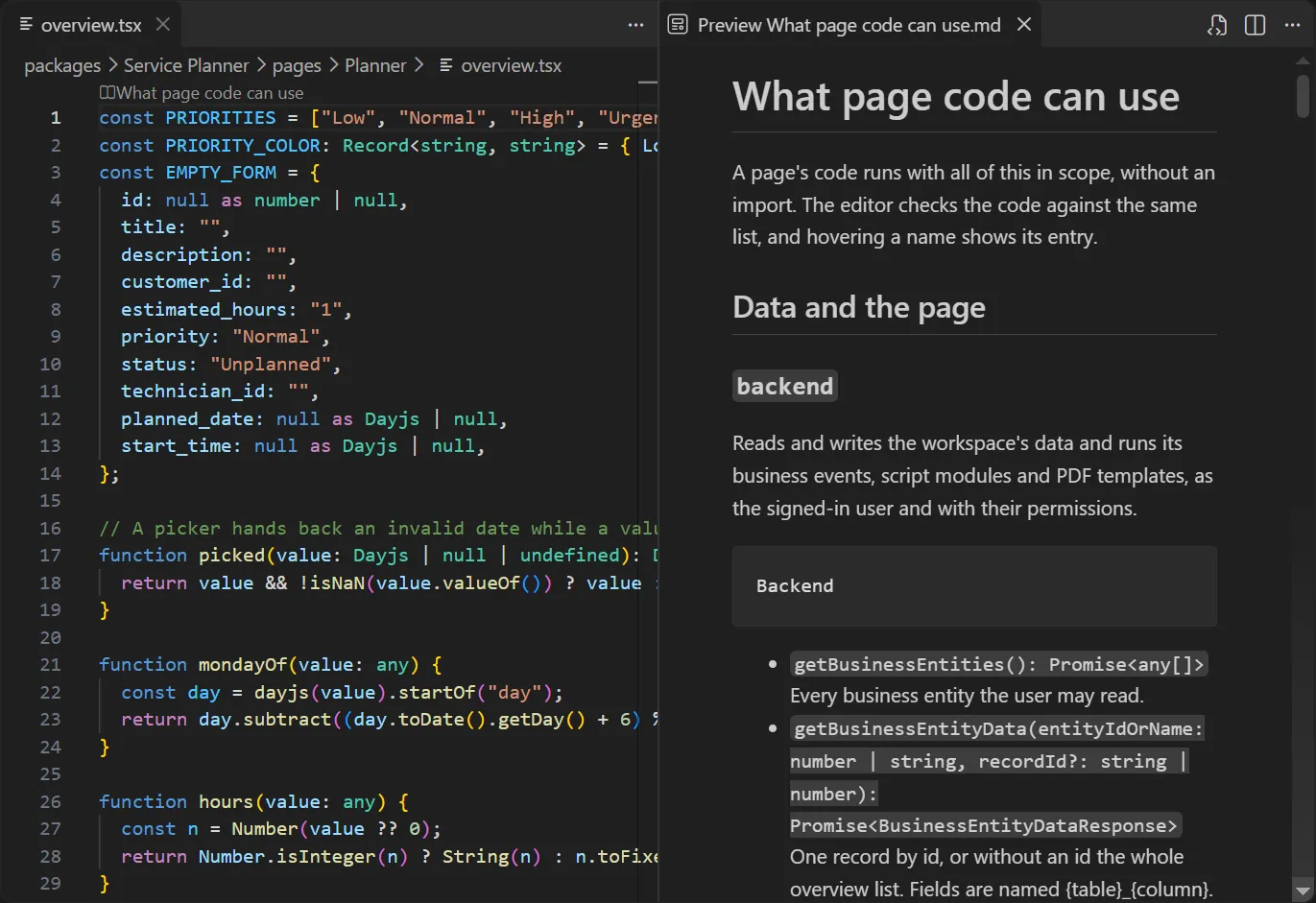Click the preview vertical scrollbar thumb
The height and width of the screenshot is (903, 1316).
point(1303,96)
